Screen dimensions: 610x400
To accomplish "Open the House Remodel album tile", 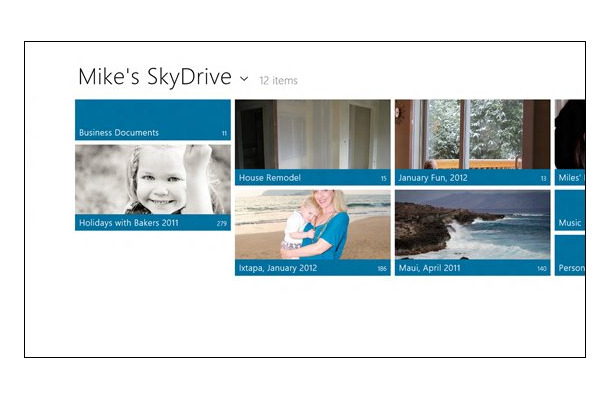I will (313, 142).
